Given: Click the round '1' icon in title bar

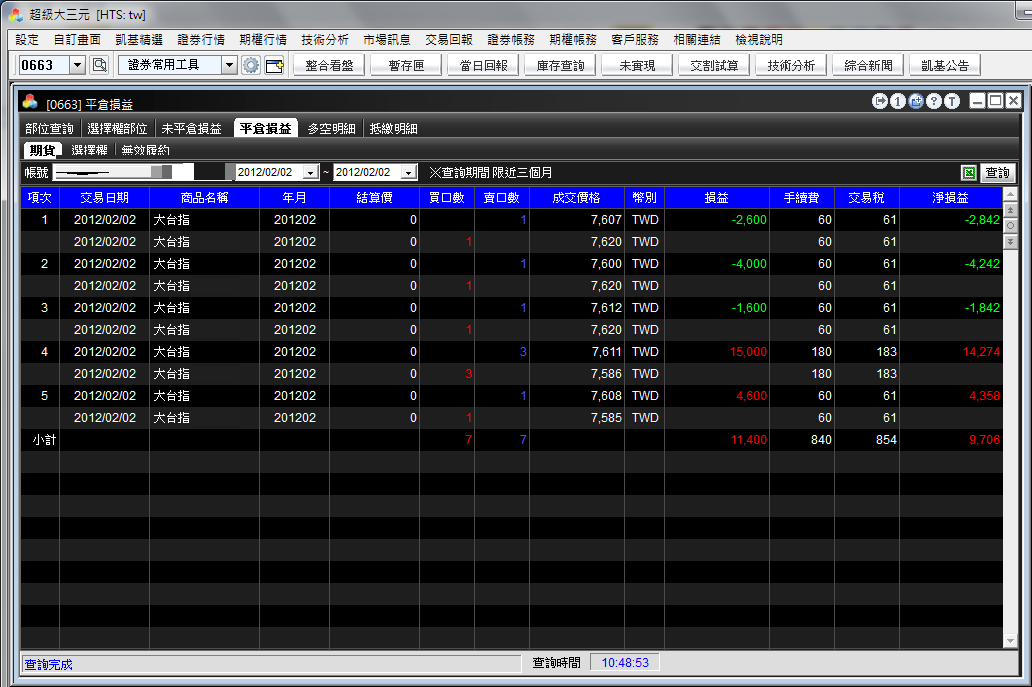Looking at the screenshot, I should (898, 101).
